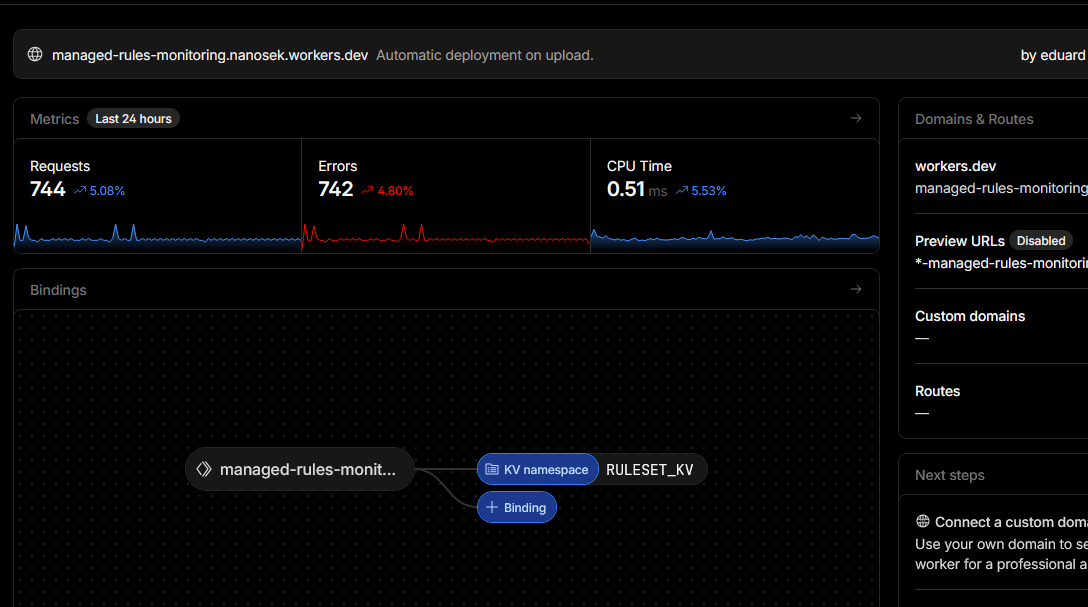Select the diamond worker node icon
Image resolution: width=1088 pixels, height=607 pixels.
click(204, 469)
